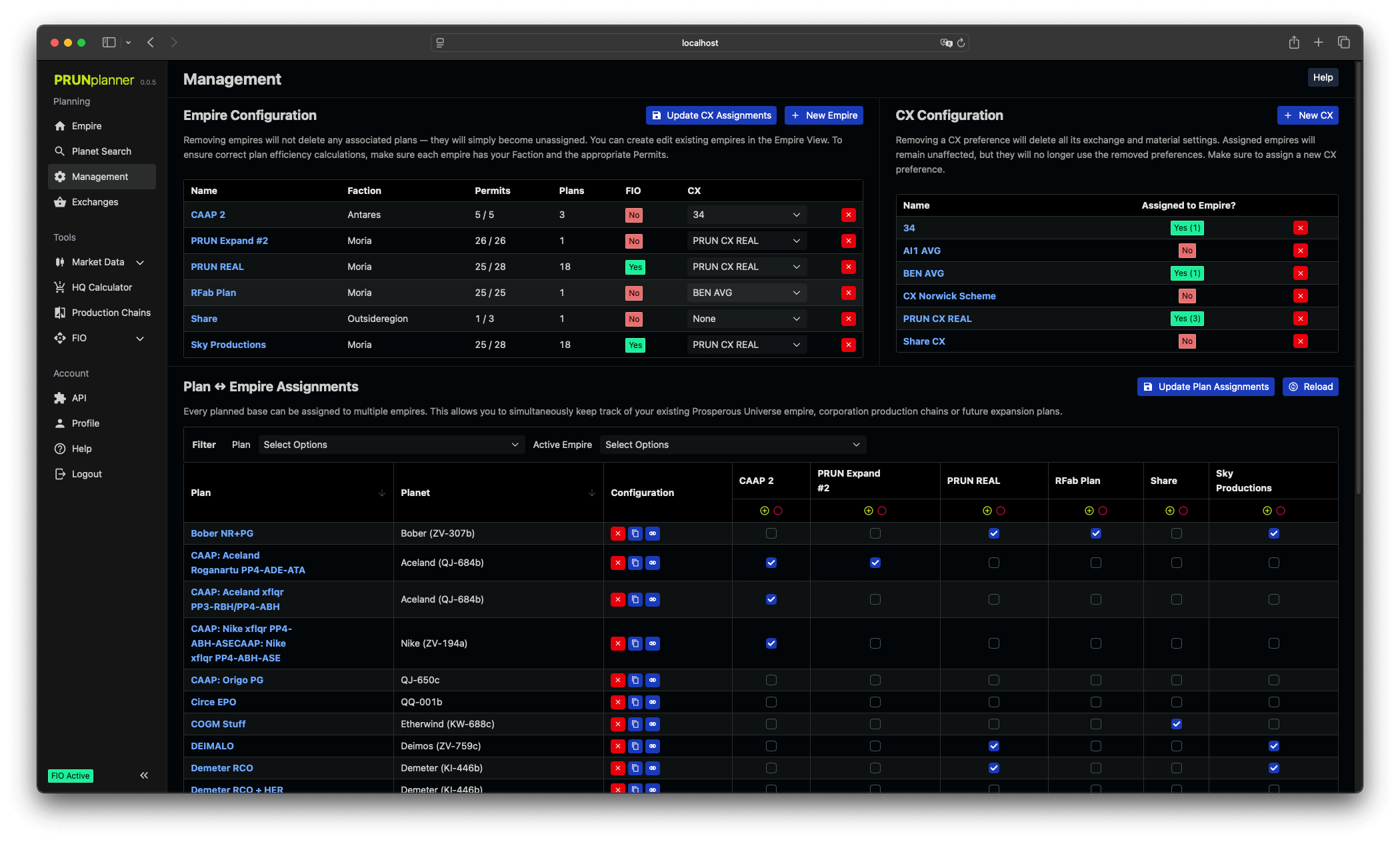Sort table by Plan column

(x=381, y=493)
